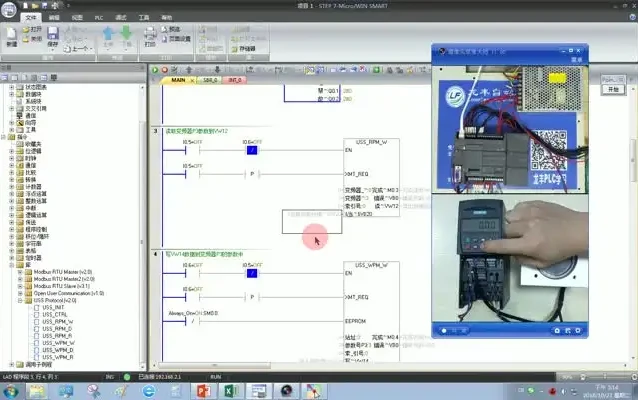Click the Save icon in the ribbon
Viewport: 638px width, 400px height.
(x=52, y=35)
